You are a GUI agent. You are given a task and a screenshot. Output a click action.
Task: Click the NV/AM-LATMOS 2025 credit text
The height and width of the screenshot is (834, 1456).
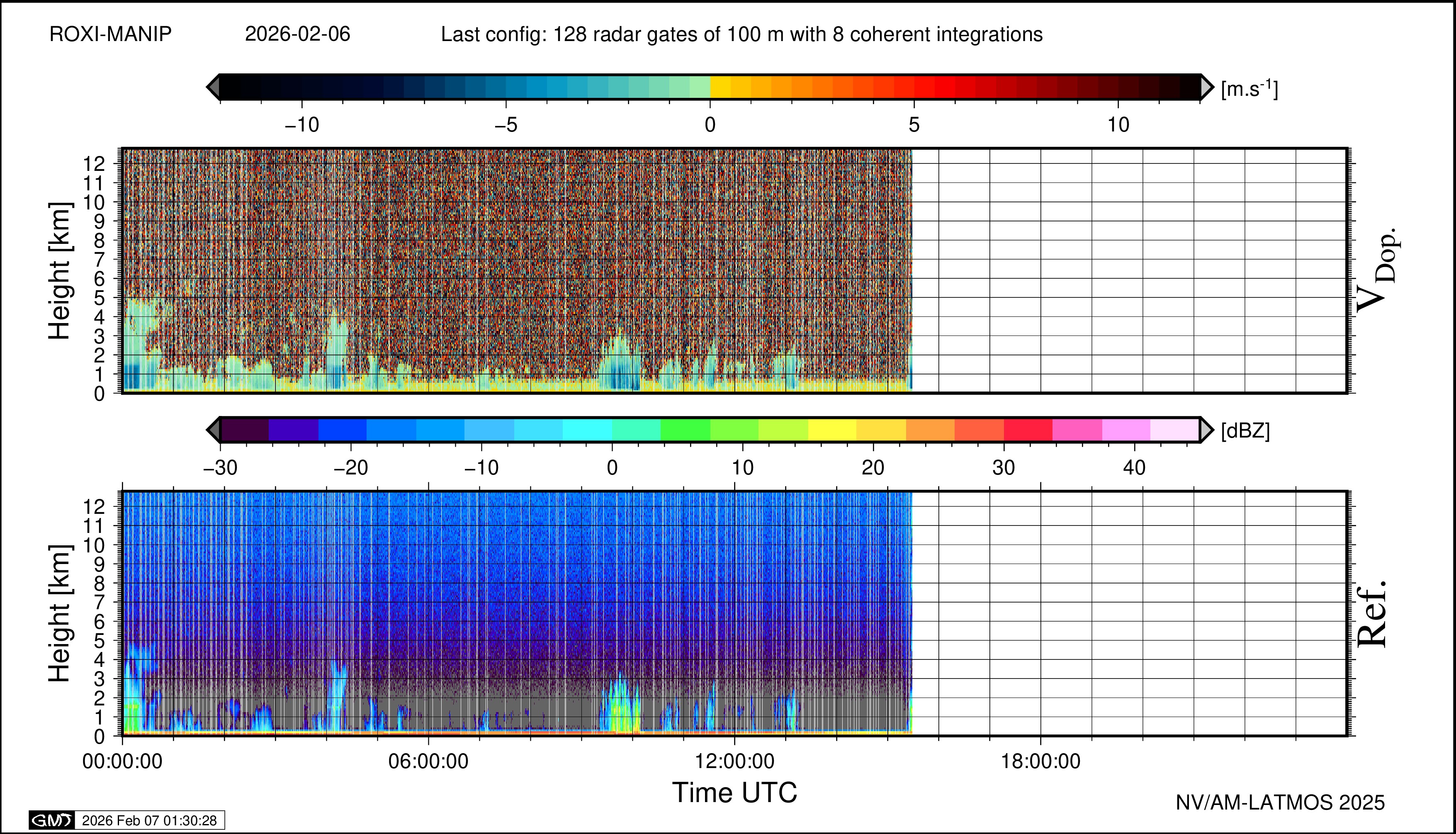(1280, 802)
